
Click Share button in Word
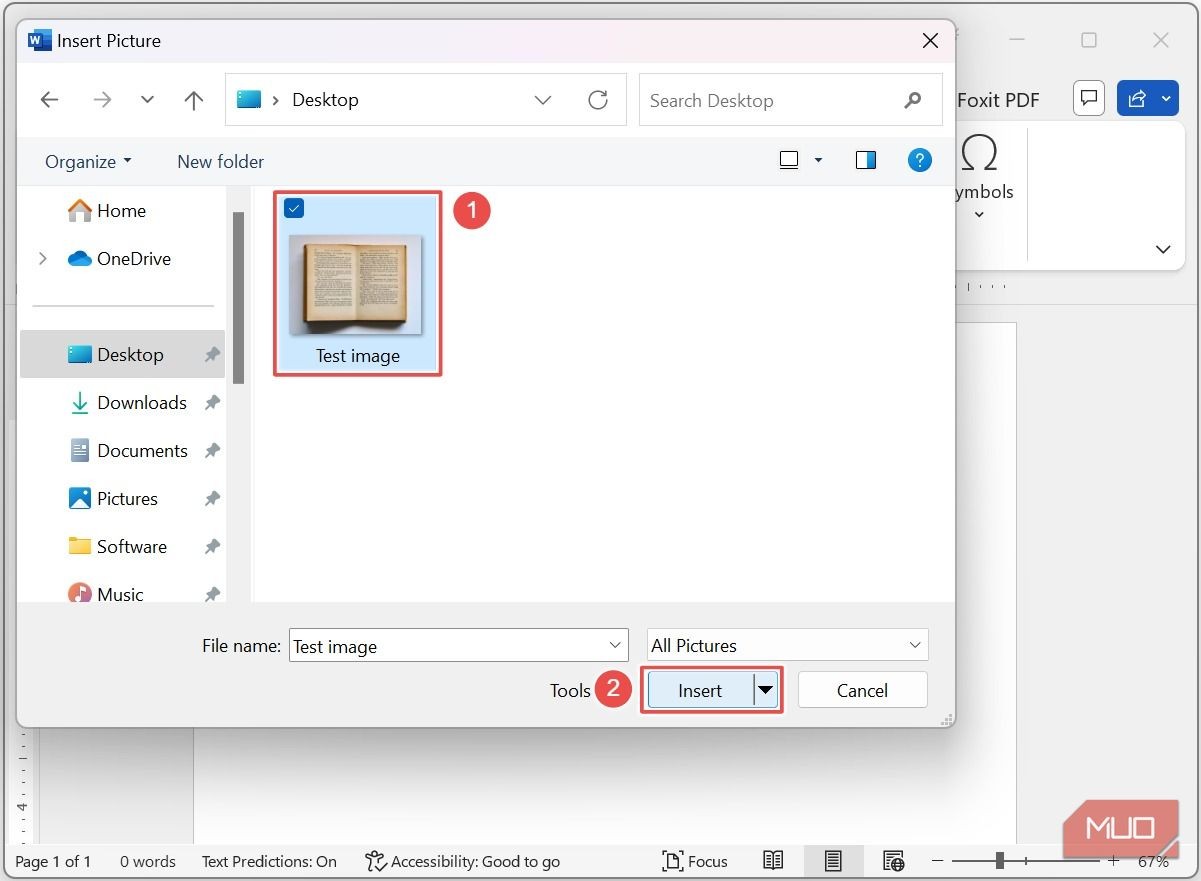point(1137,98)
